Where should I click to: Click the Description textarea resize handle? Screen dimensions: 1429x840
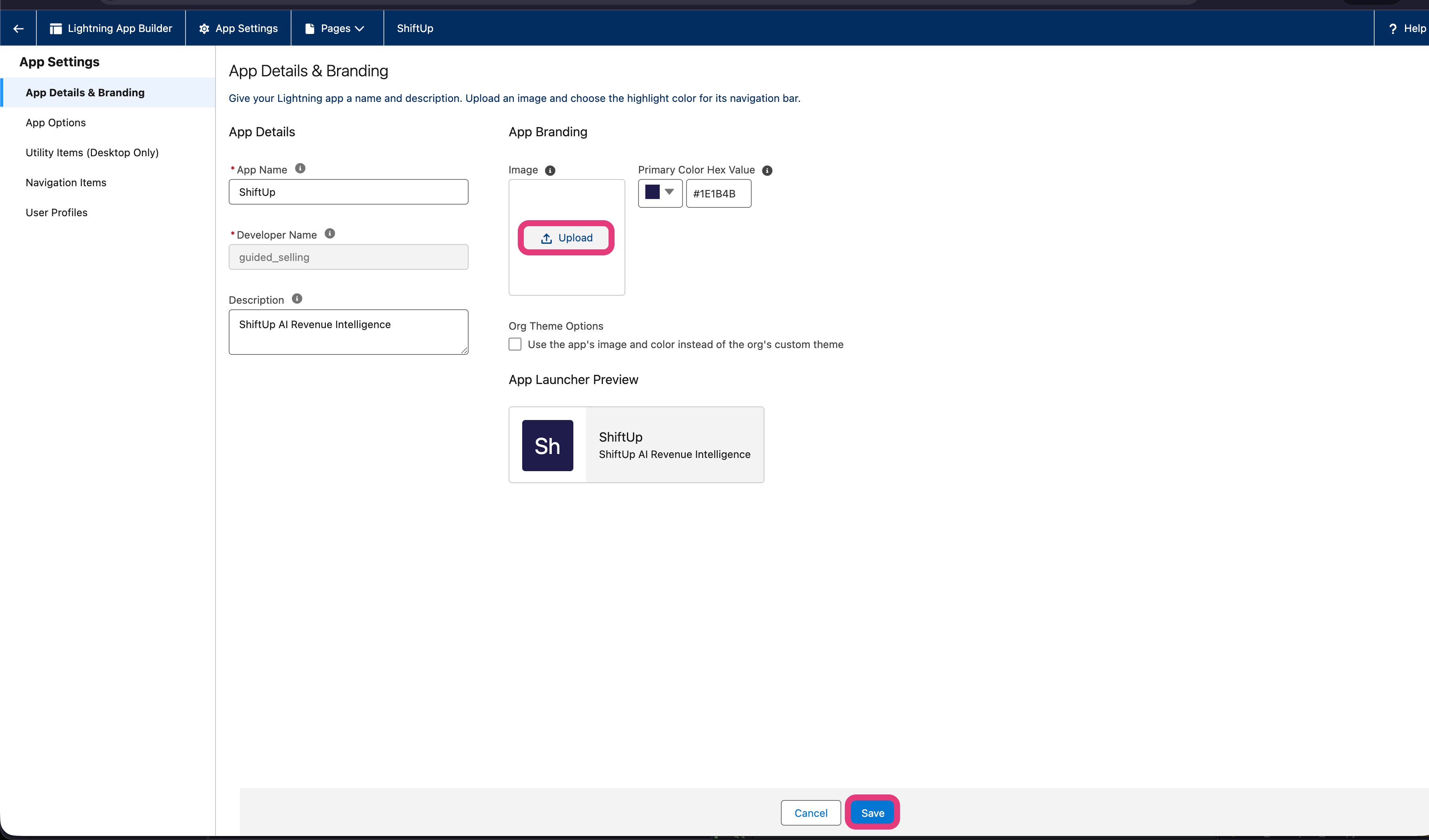pos(464,350)
